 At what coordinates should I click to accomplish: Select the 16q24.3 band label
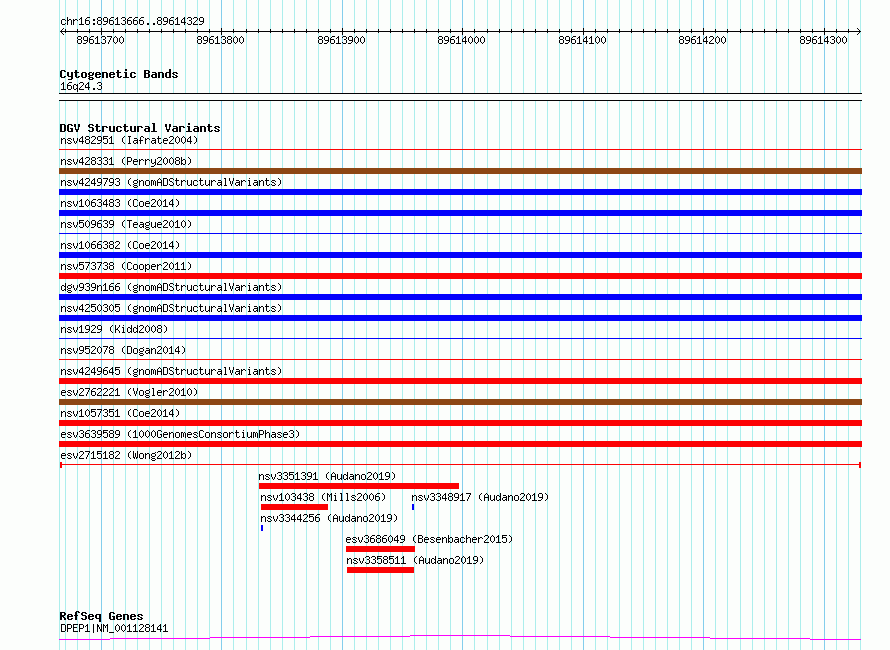tap(81, 86)
